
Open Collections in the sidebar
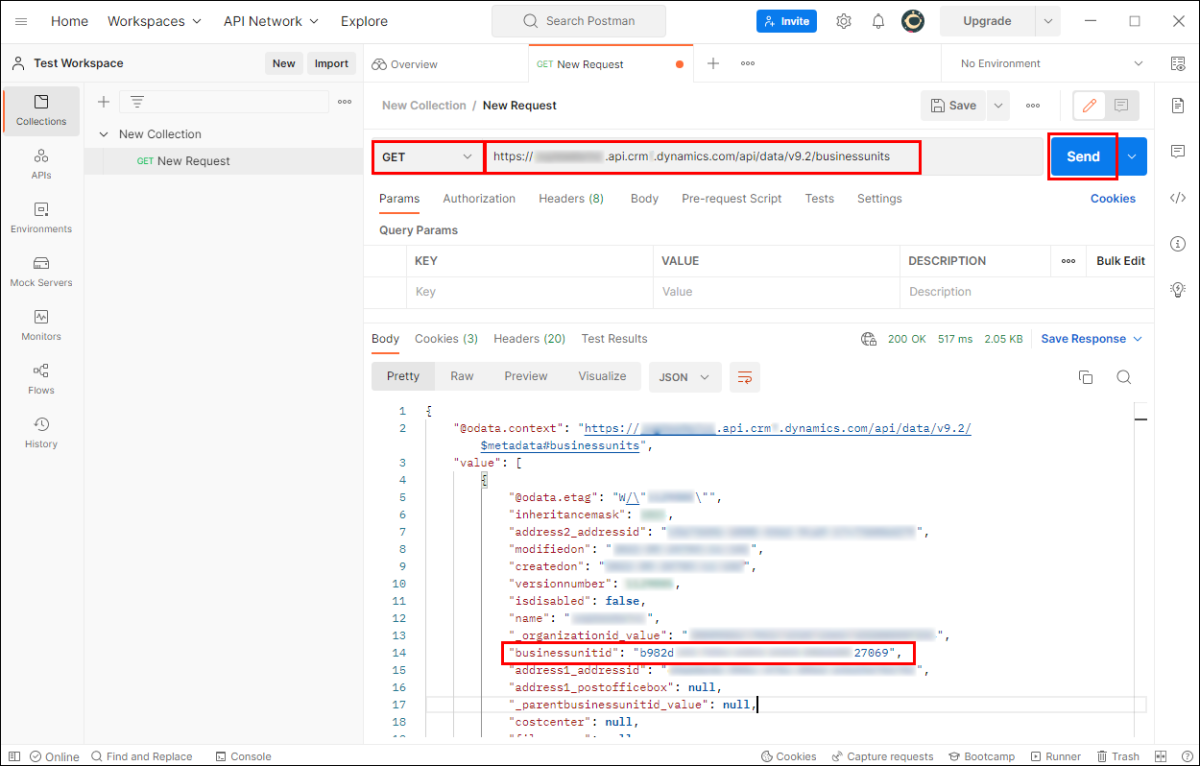[x=41, y=111]
